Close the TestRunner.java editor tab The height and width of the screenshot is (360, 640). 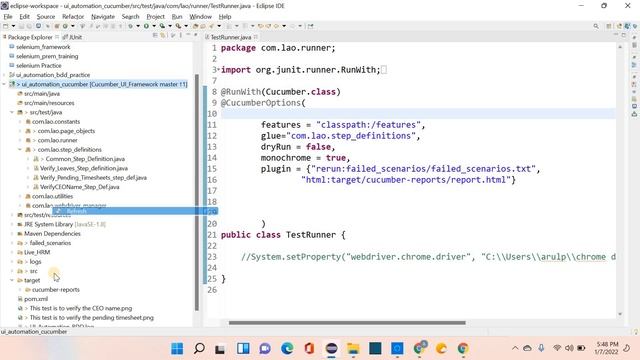click(x=256, y=37)
